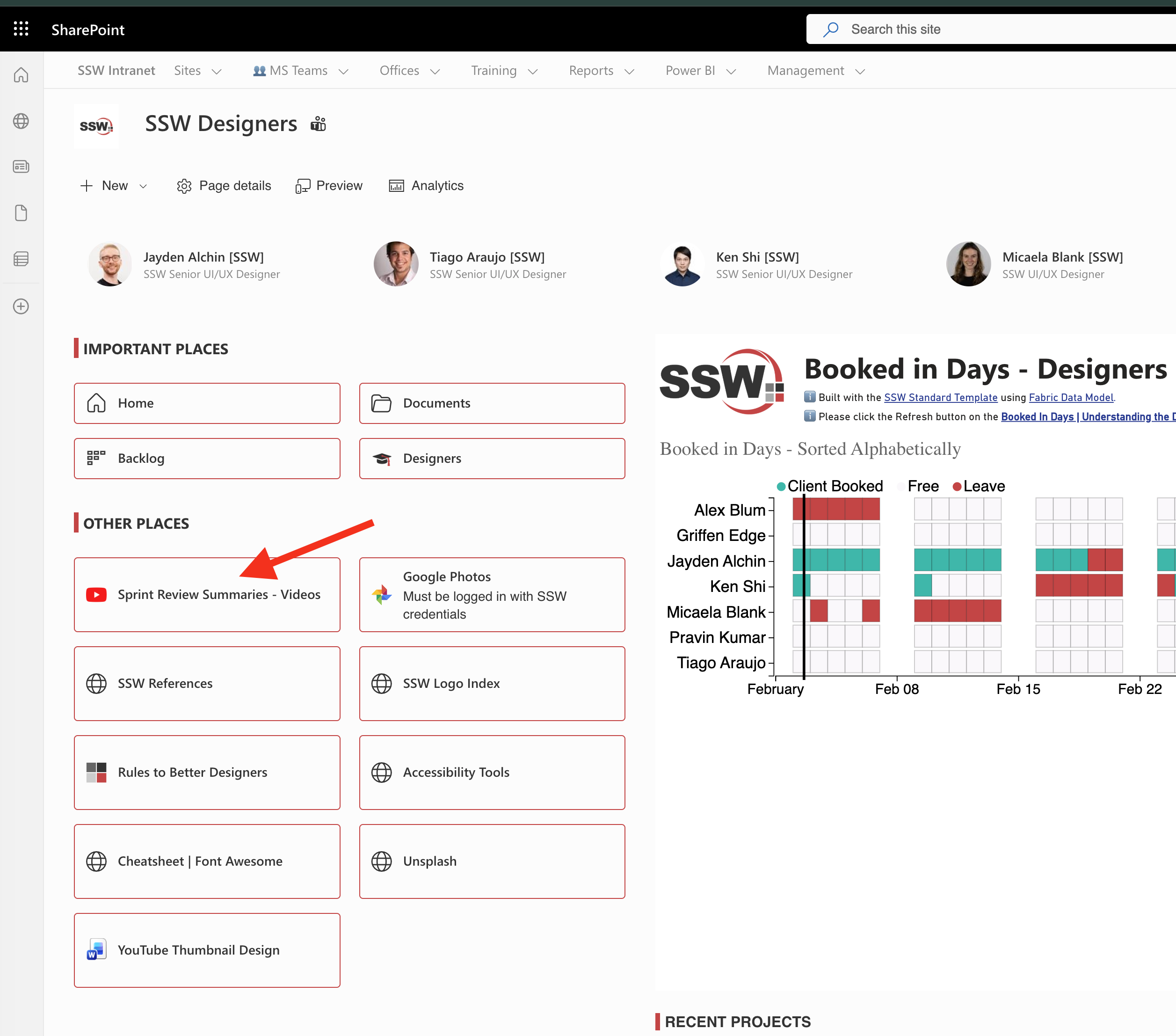Image resolution: width=1176 pixels, height=1036 pixels.
Task: Open the SharePoint app launcher grid
Action: coord(22,29)
